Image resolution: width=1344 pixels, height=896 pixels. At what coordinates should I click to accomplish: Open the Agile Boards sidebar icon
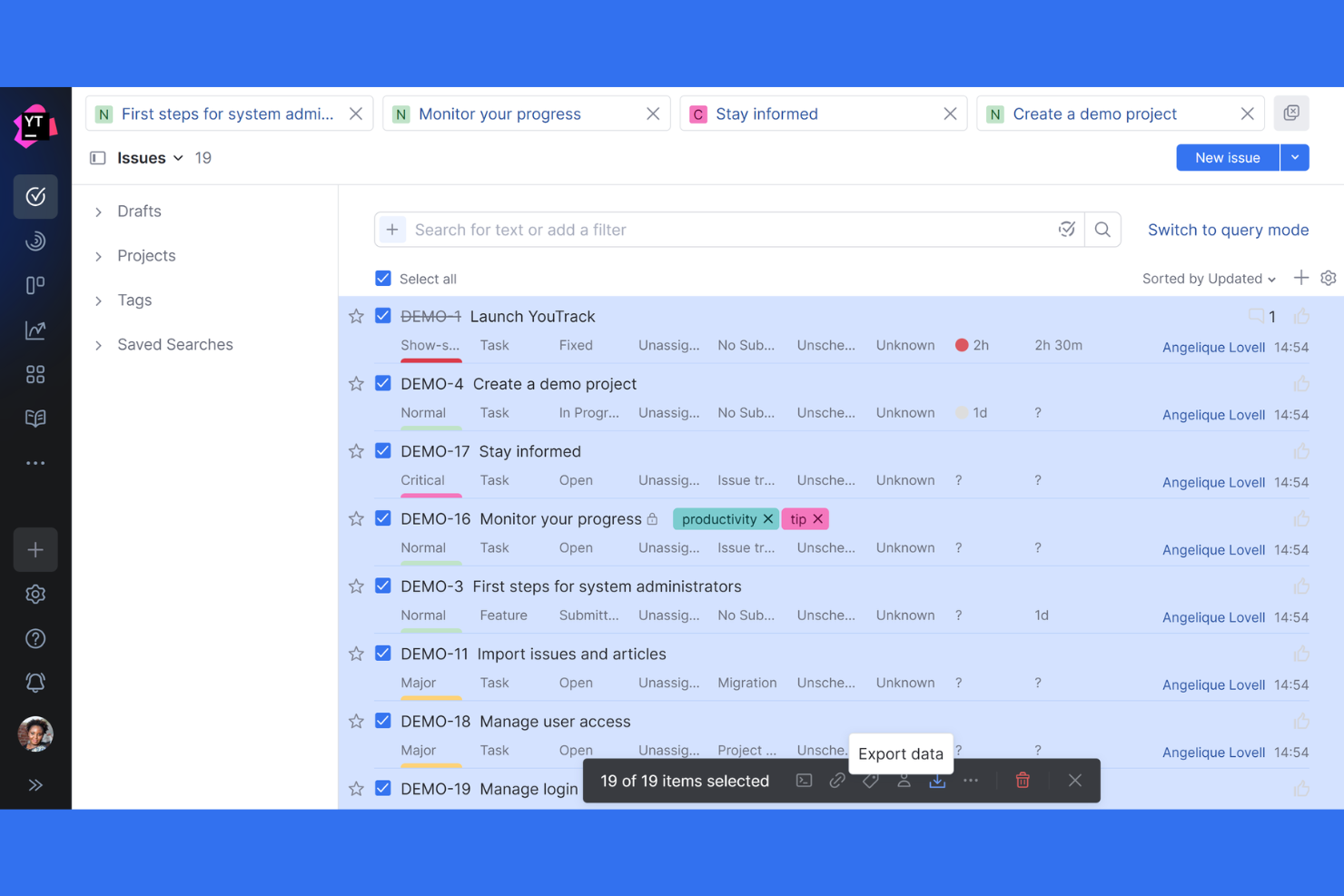tap(35, 285)
